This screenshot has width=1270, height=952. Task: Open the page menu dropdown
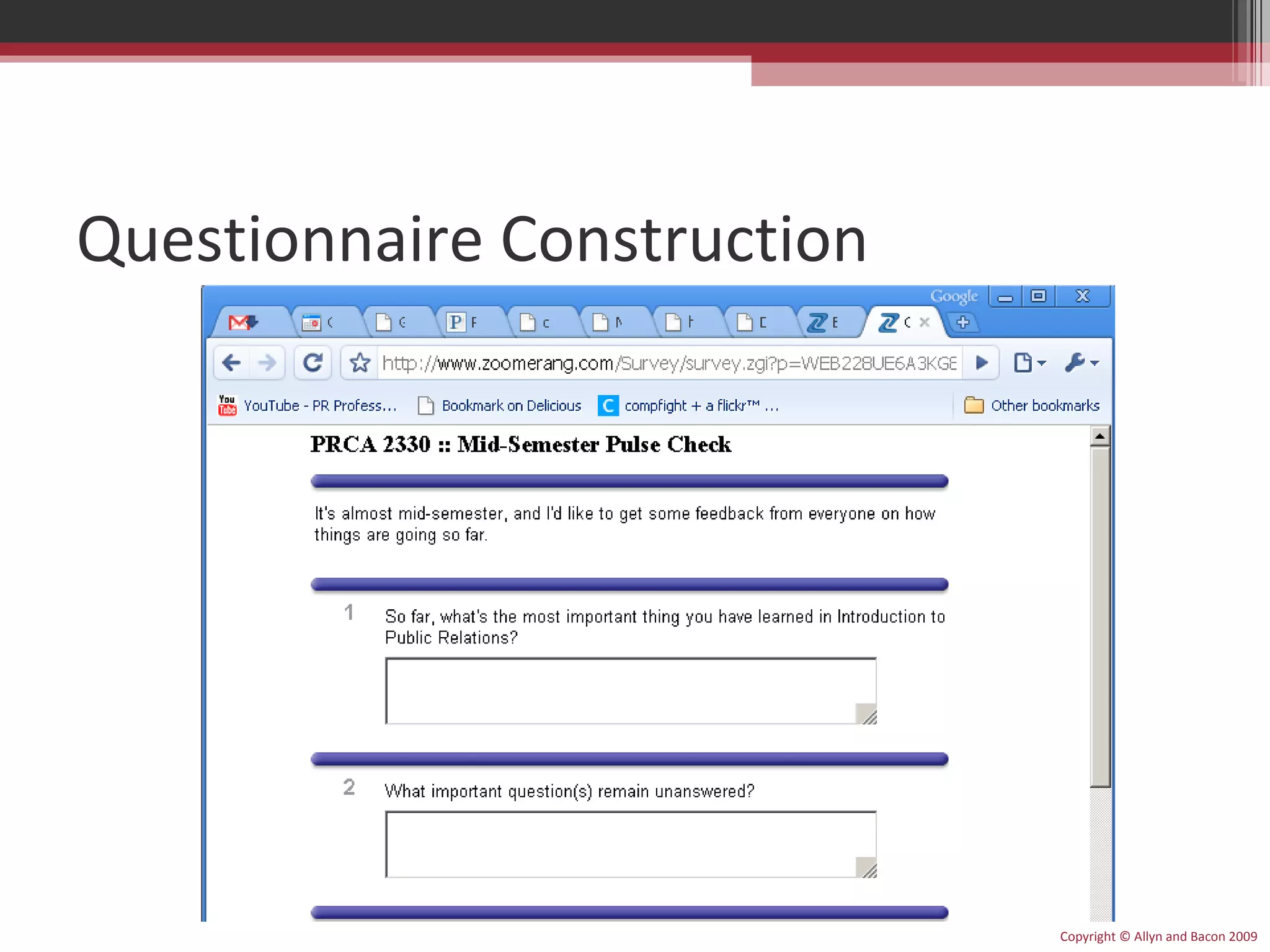pos(1029,363)
